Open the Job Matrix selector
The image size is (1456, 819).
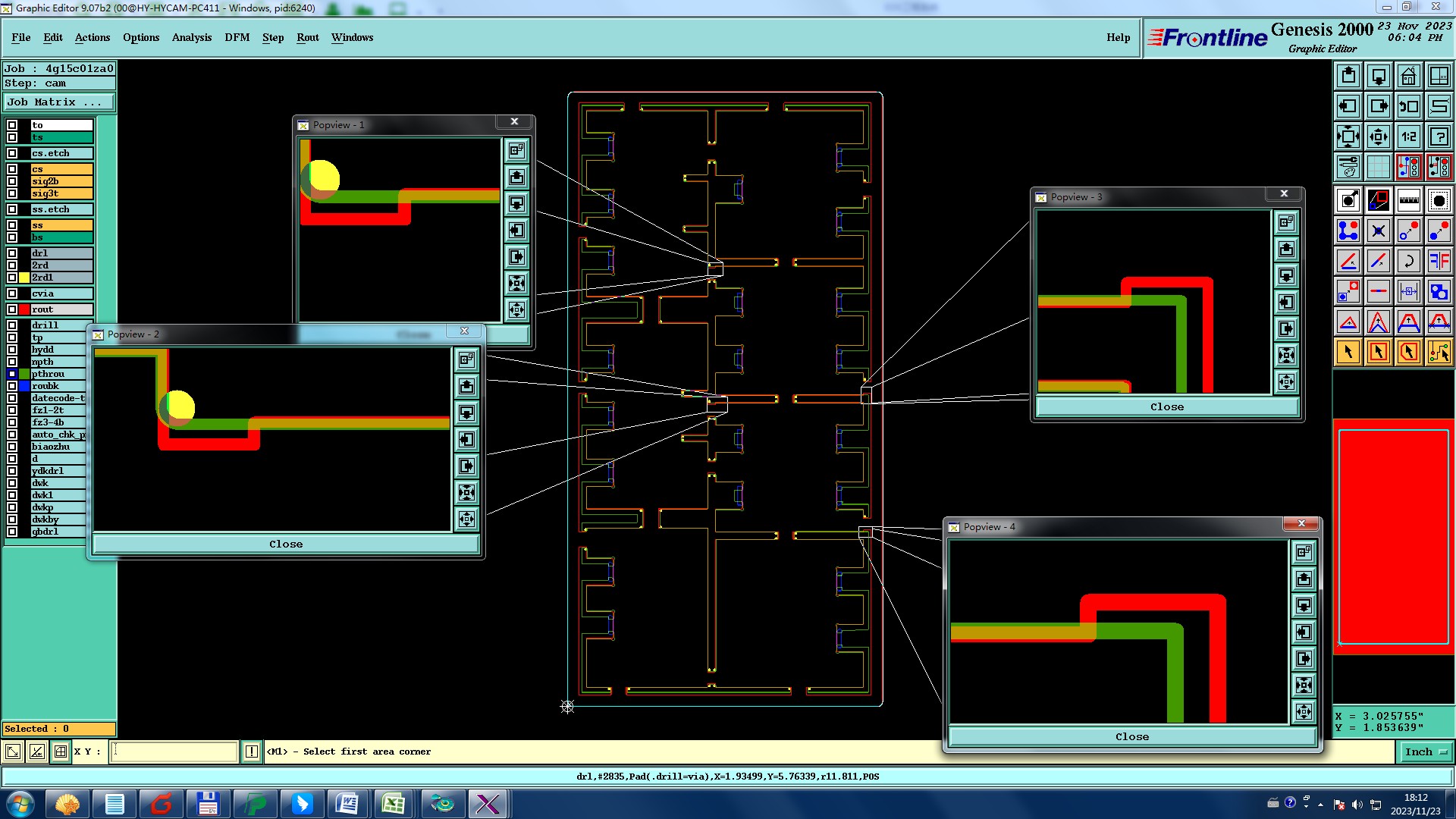click(59, 102)
